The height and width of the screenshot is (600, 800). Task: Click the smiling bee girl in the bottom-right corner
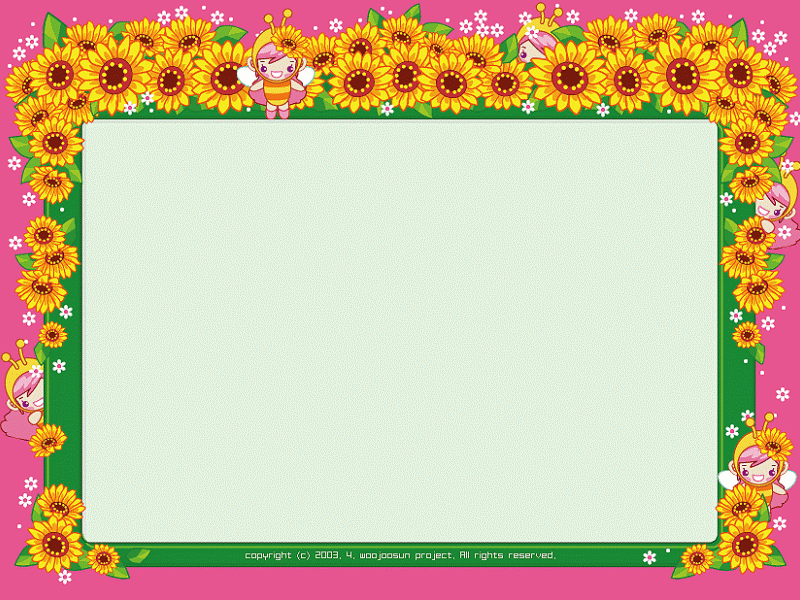[x=759, y=463]
